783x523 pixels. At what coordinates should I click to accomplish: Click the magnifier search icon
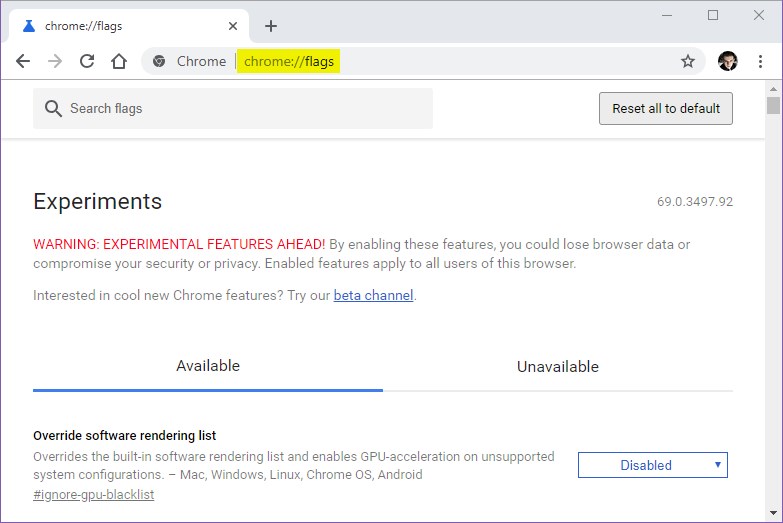pyautogui.click(x=53, y=108)
